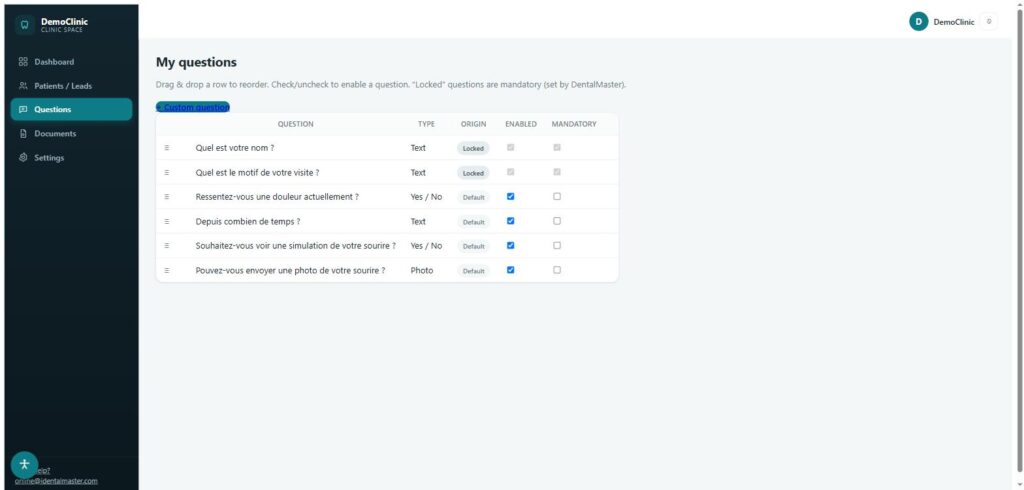Click the DemoClinic account name in header

tap(953, 22)
